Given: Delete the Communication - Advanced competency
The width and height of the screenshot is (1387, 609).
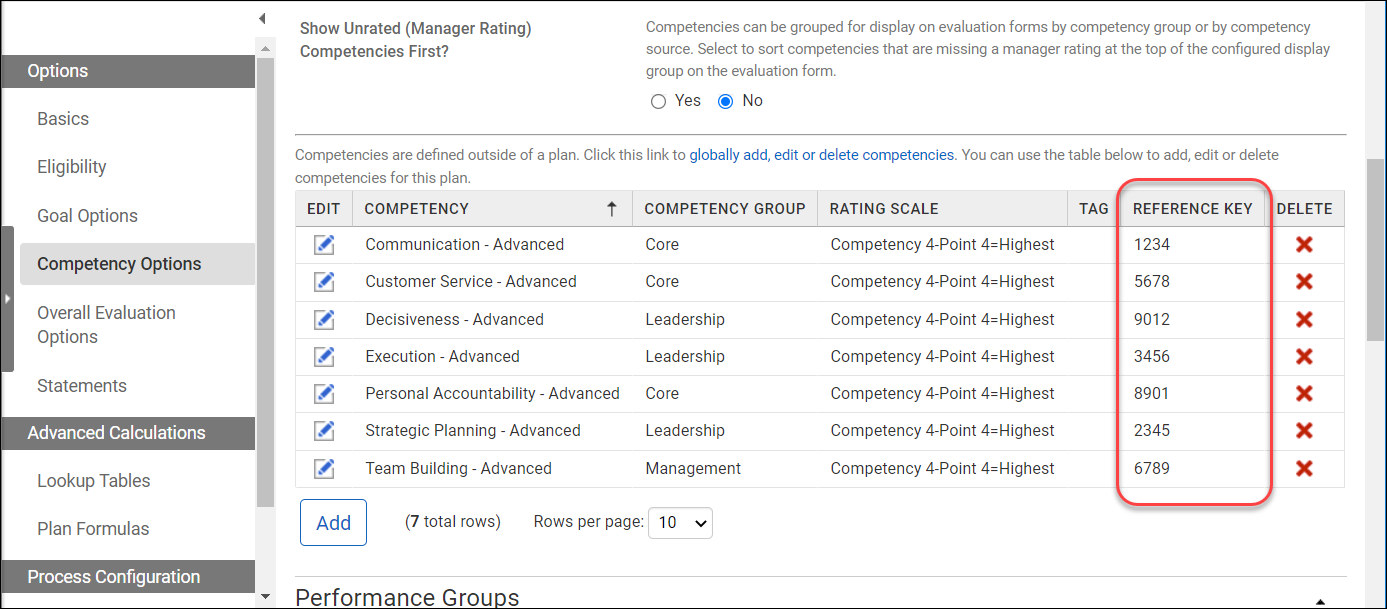Looking at the screenshot, I should pyautogui.click(x=1305, y=243).
